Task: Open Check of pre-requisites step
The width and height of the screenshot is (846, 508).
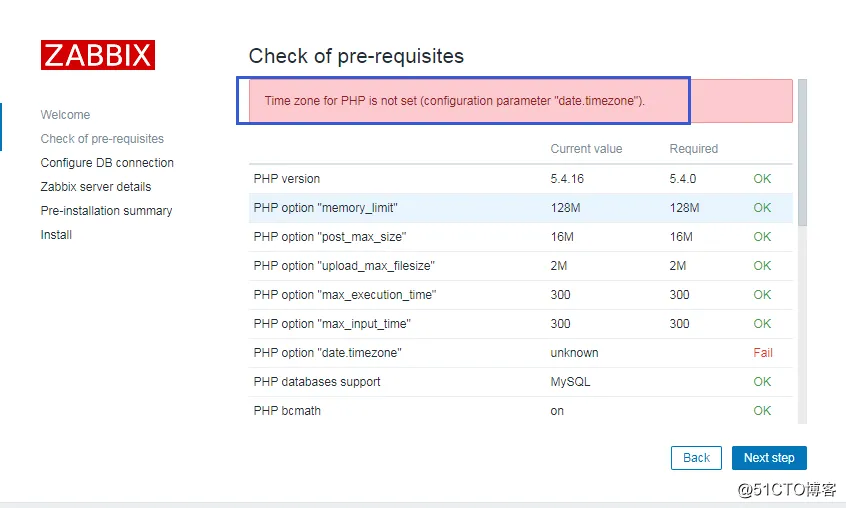Action: (102, 139)
